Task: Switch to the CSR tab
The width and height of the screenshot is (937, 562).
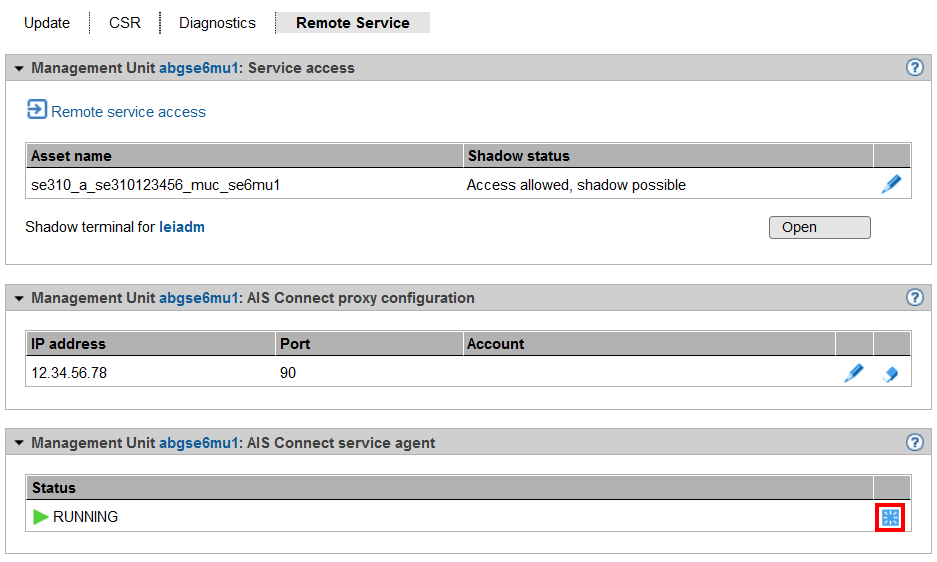Action: pyautogui.click(x=125, y=23)
